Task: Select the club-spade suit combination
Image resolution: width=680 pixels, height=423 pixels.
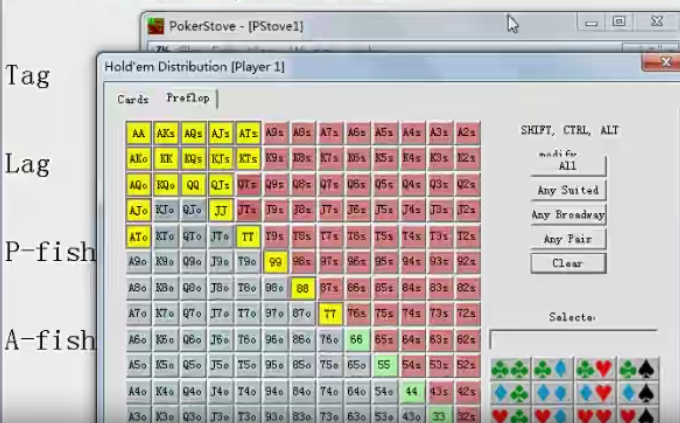Action: pos(637,369)
